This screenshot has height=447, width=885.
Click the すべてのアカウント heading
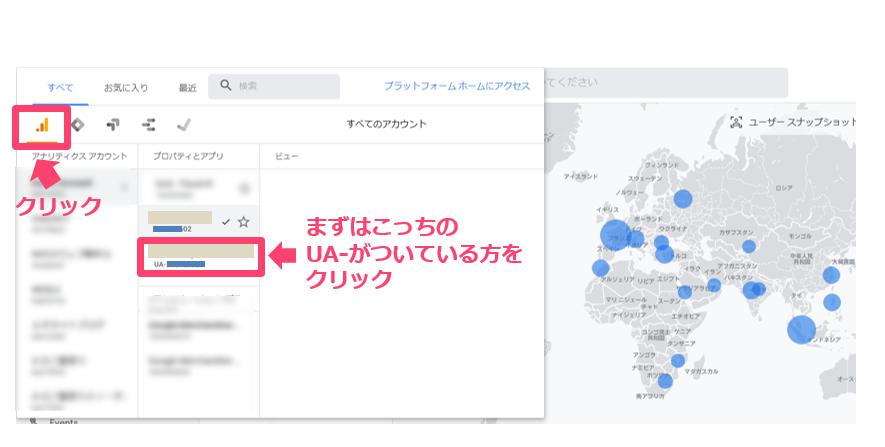coord(387,124)
